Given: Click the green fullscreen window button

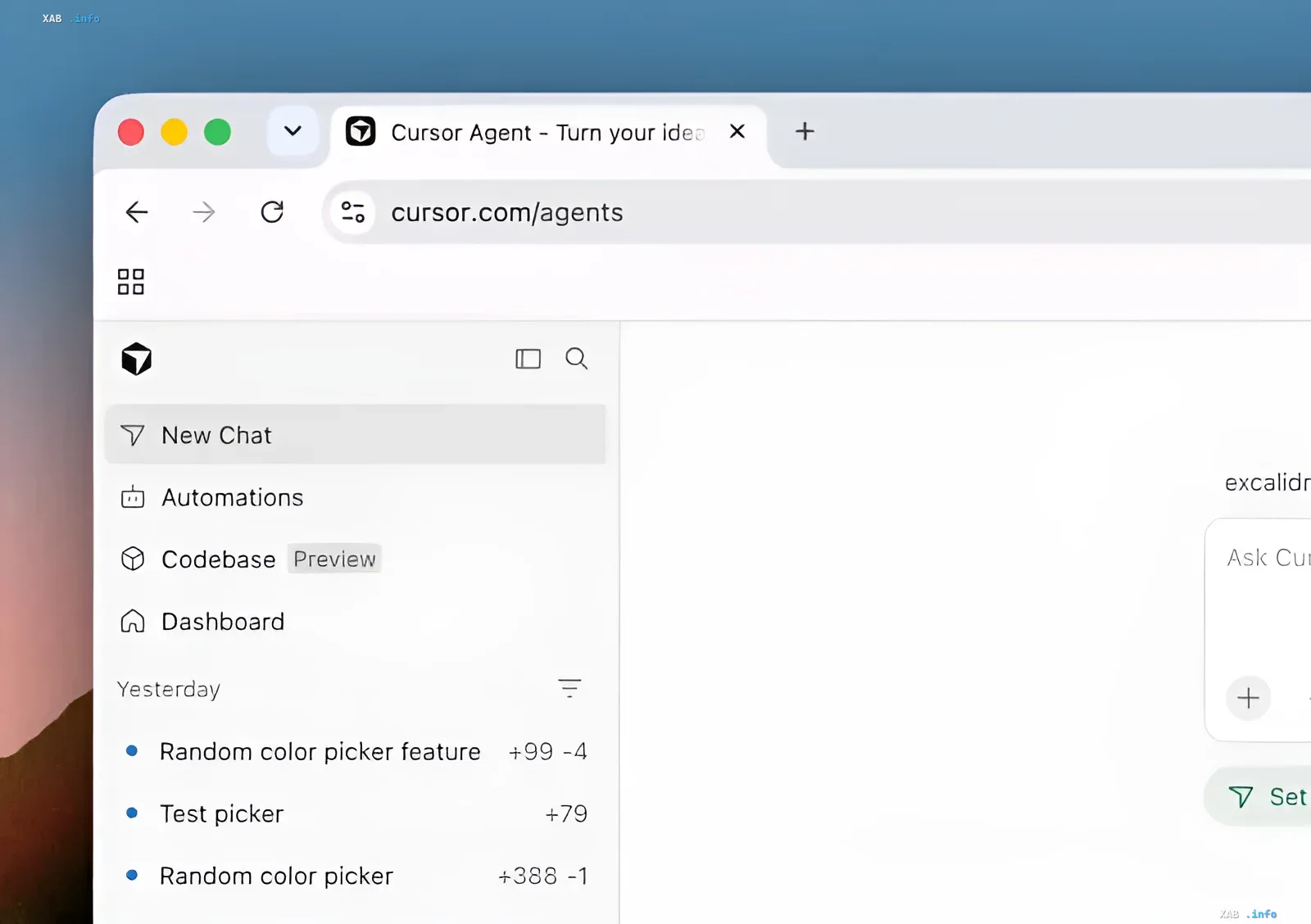Looking at the screenshot, I should pyautogui.click(x=217, y=132).
